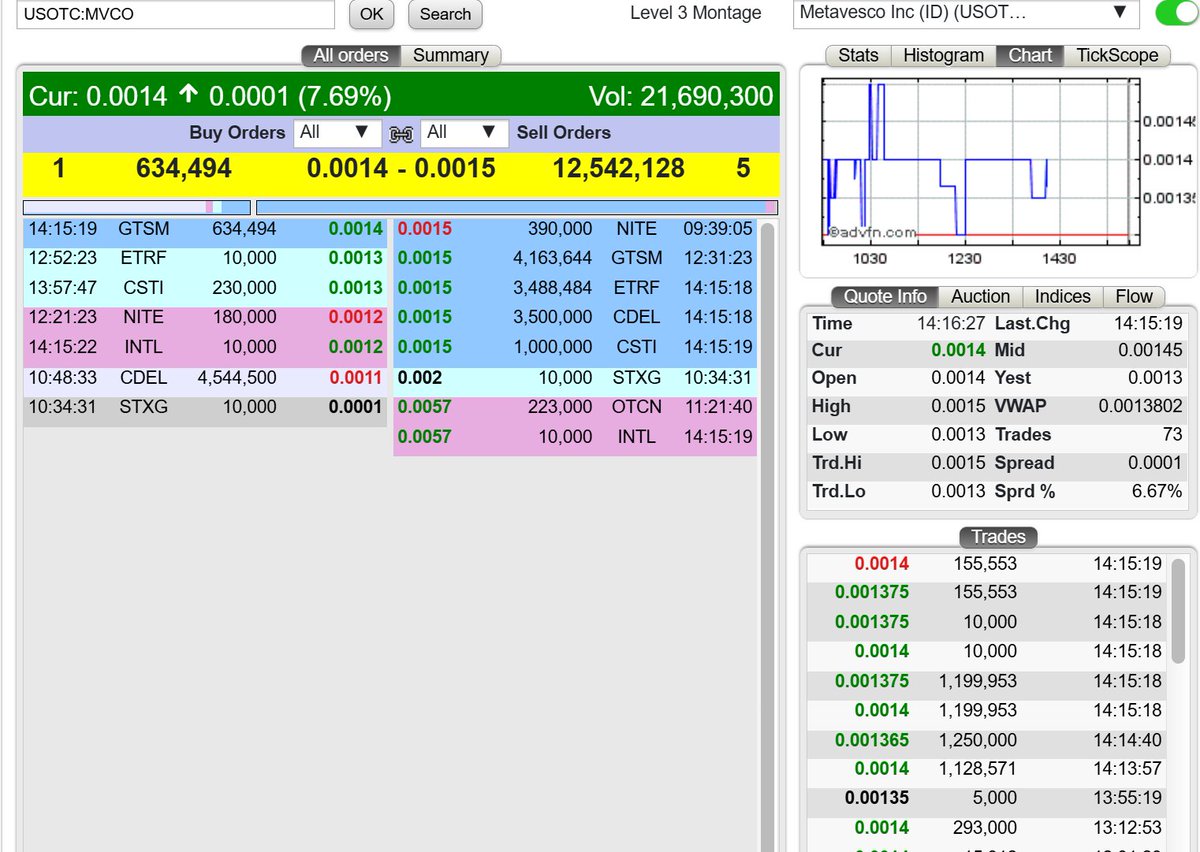
Task: Click the Vol: 21,690,300 figure
Action: click(682, 96)
